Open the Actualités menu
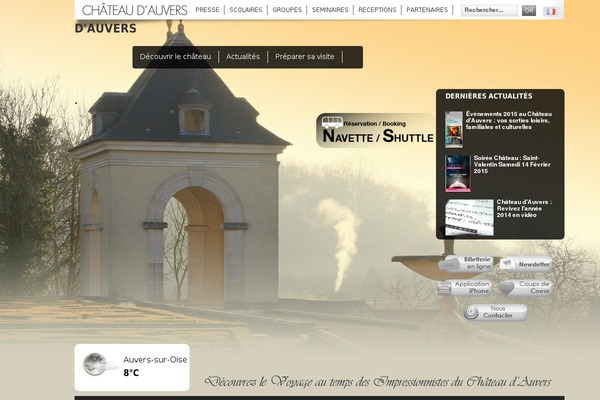600x400 pixels. pyautogui.click(x=243, y=57)
